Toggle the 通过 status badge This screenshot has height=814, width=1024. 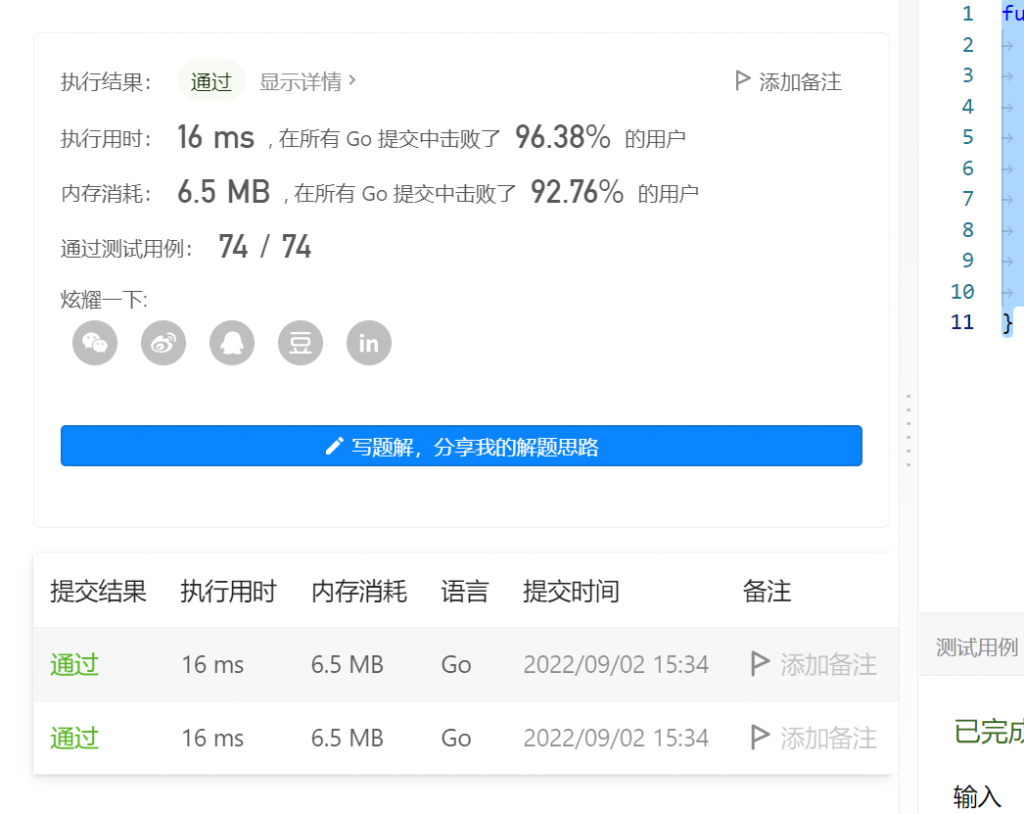210,82
